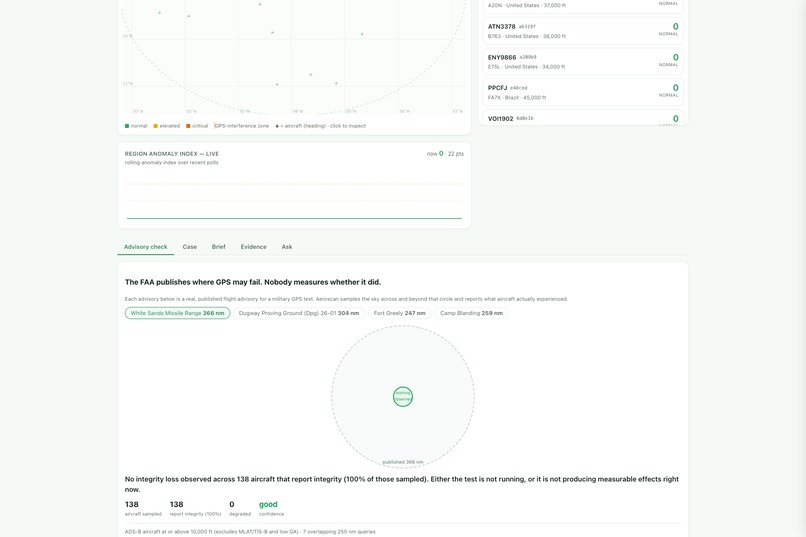Open the PPCFJ aircraft card
This screenshot has width=806, height=537.
click(x=583, y=92)
